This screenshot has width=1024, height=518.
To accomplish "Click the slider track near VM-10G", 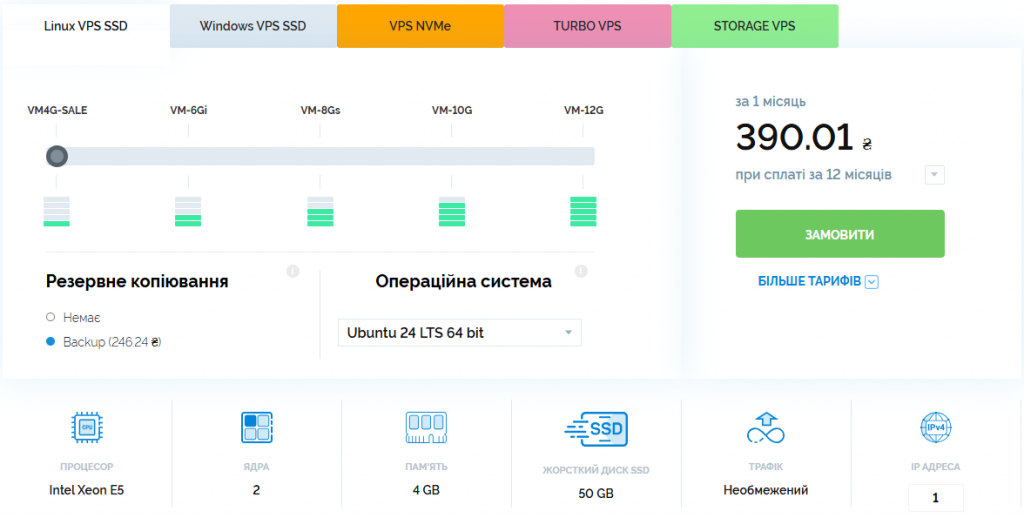I will (452, 156).
